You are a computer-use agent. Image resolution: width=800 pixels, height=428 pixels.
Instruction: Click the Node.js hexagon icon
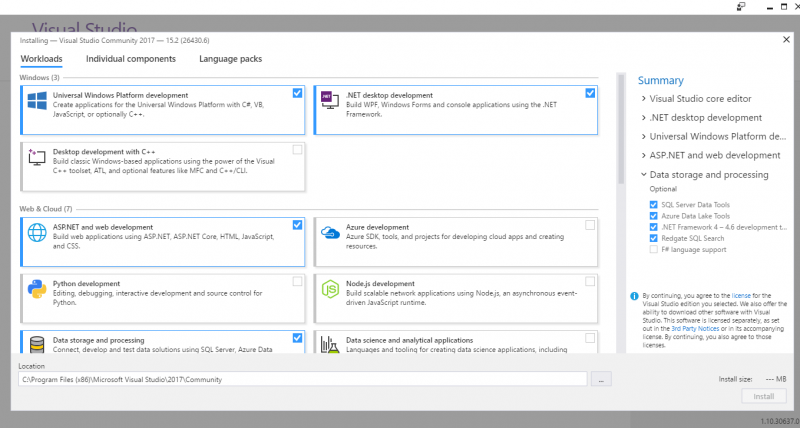click(330, 289)
